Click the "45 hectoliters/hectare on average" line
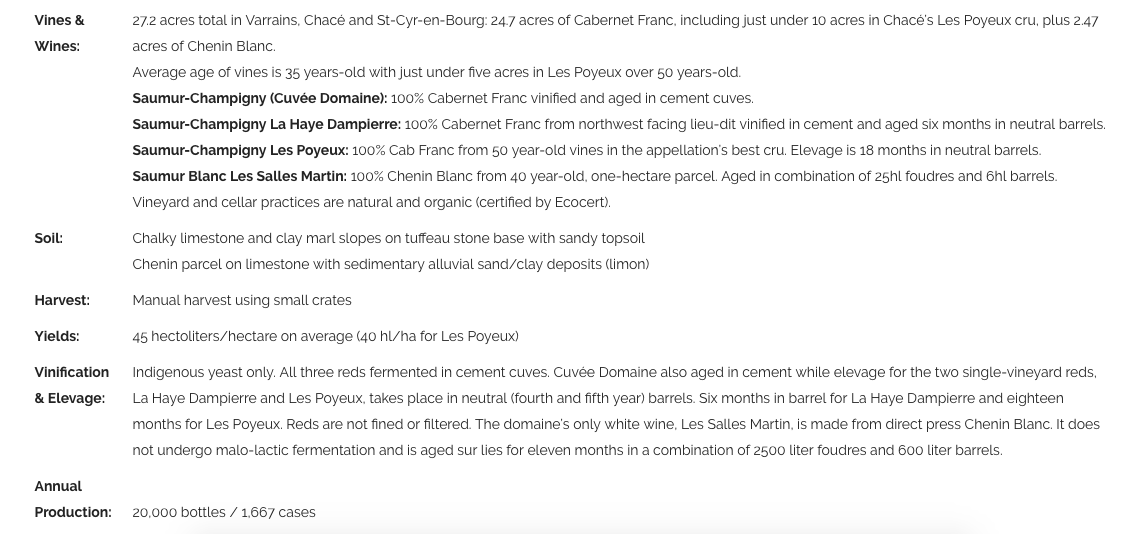1138x534 pixels. pyautogui.click(x=325, y=336)
